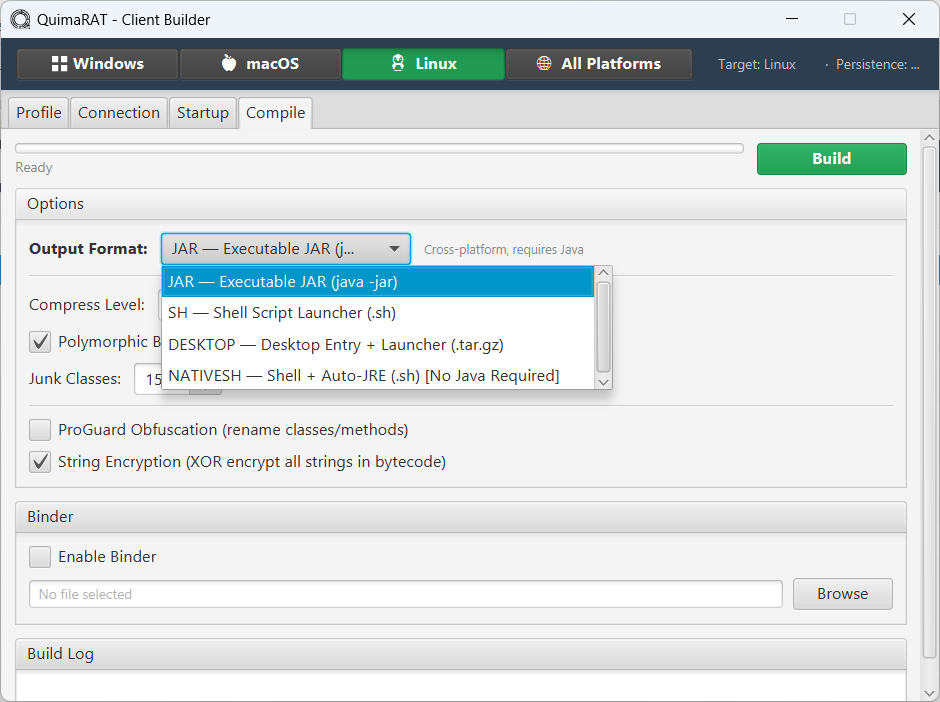Click the Linux penguin platform icon
Viewport: 940px width, 702px height.
point(398,64)
